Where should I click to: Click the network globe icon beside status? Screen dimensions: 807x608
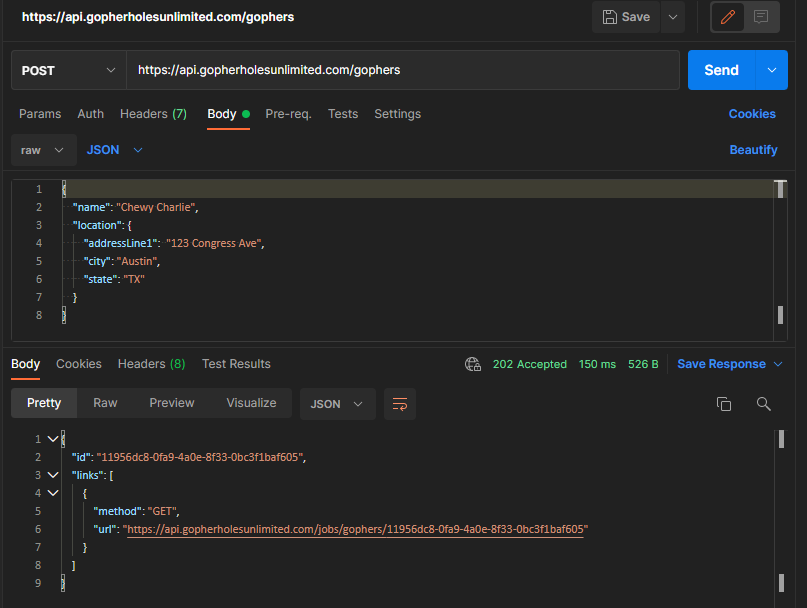point(473,364)
